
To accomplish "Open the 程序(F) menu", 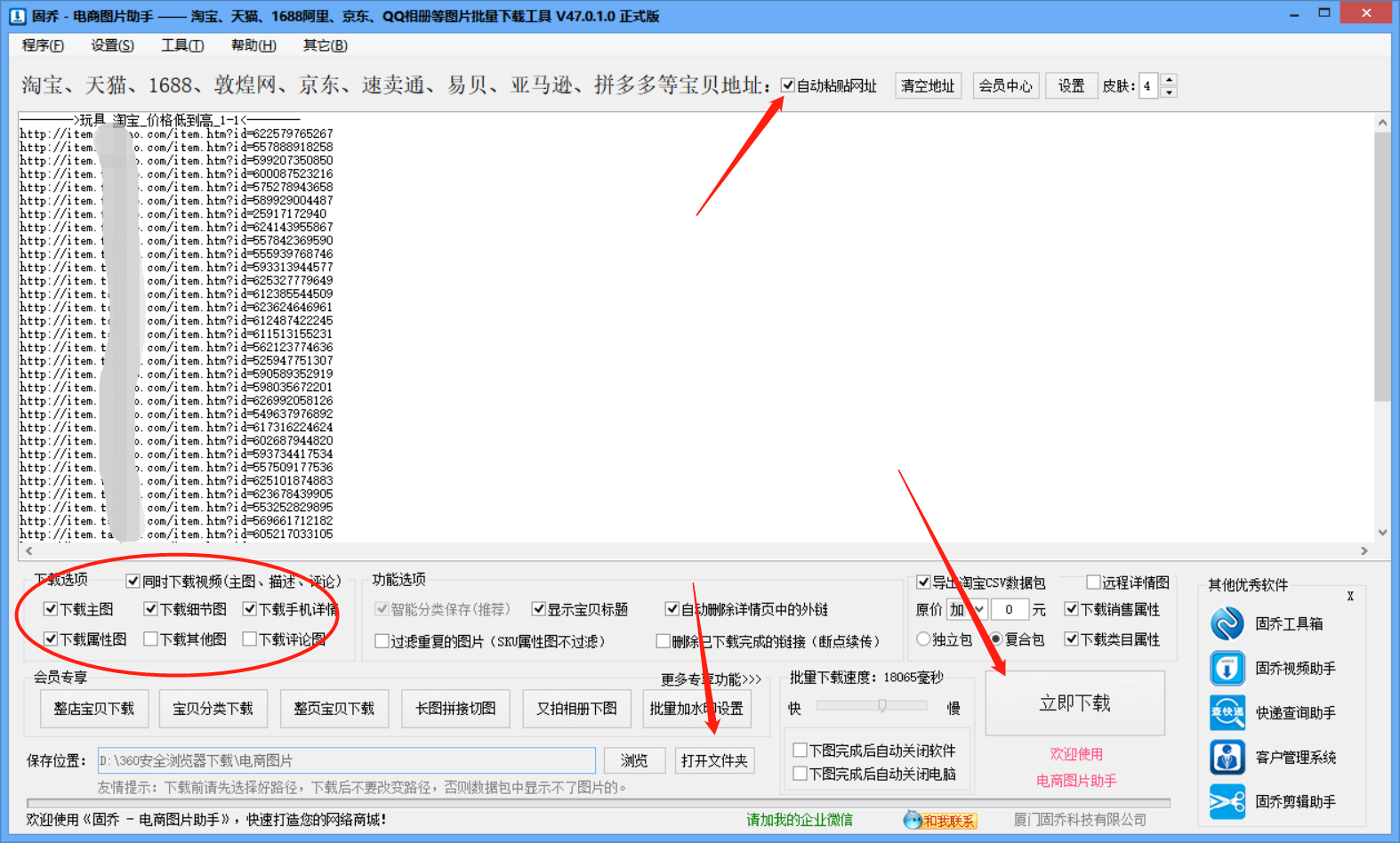I will 43,45.
